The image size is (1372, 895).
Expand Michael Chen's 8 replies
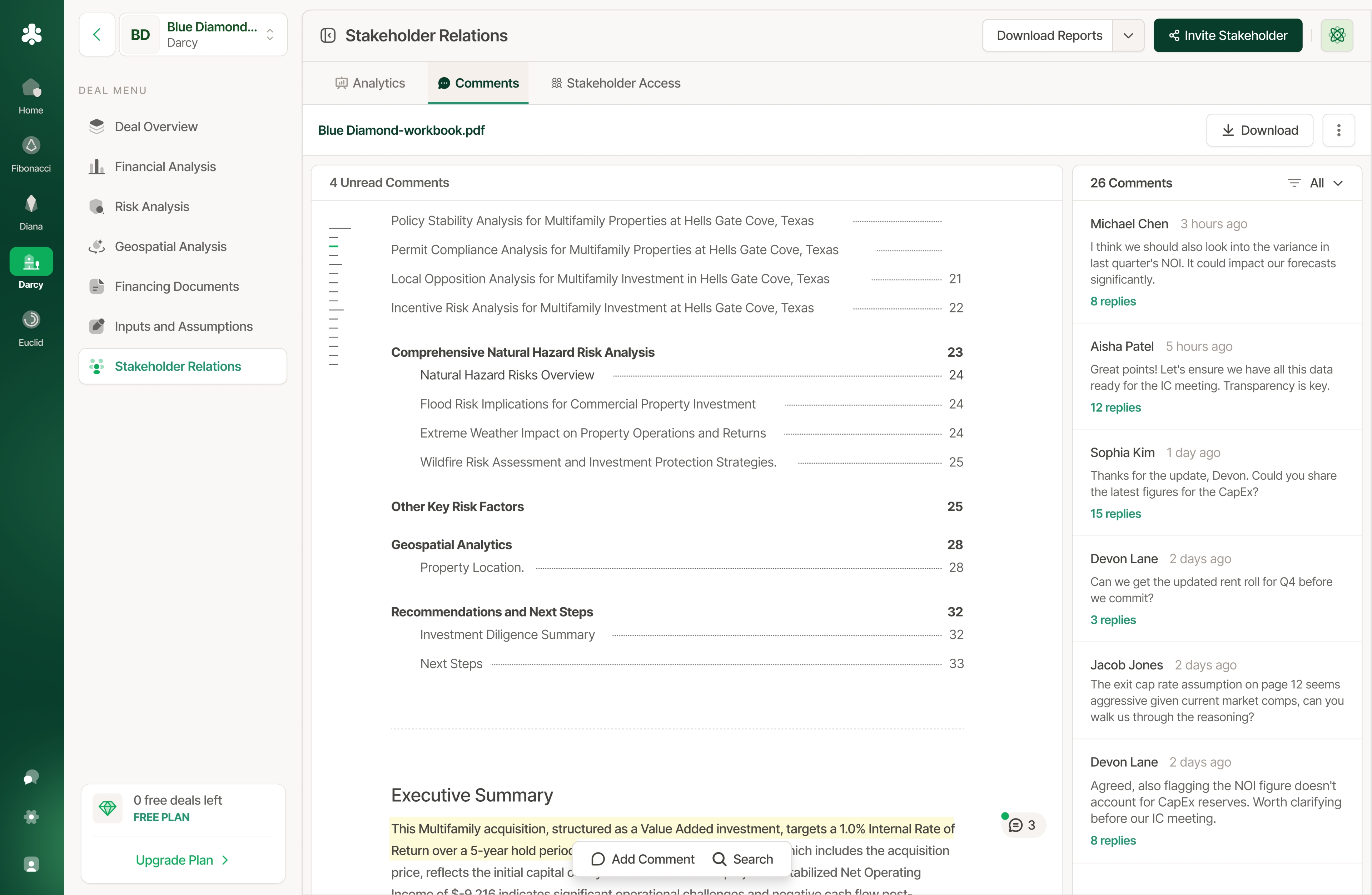[x=1113, y=302]
